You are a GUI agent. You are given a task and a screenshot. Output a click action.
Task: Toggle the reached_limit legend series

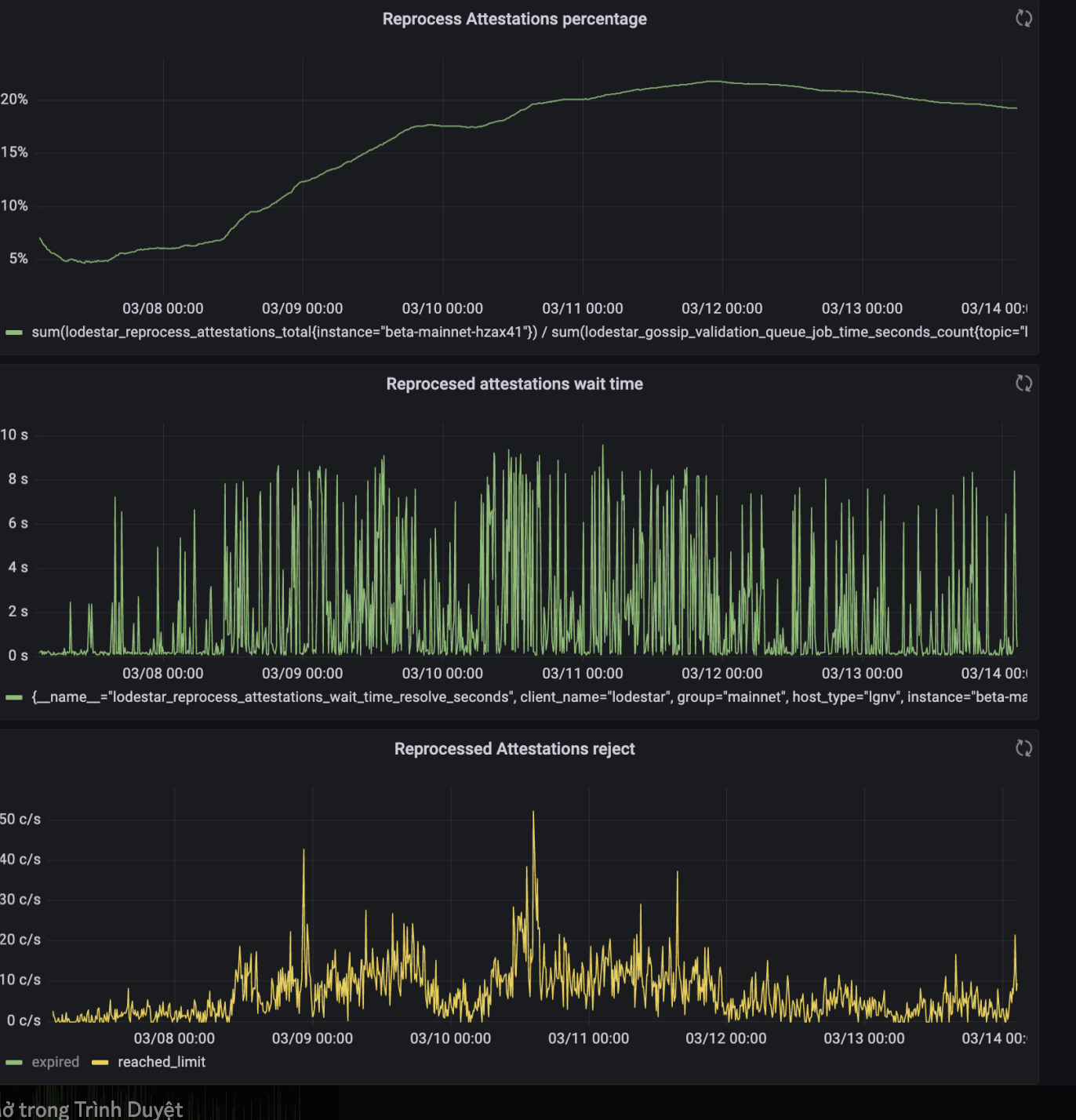tap(162, 1062)
